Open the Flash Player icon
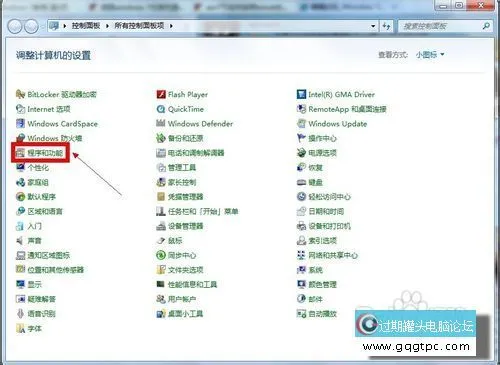Screen dimensions: 500x365 (161, 94)
